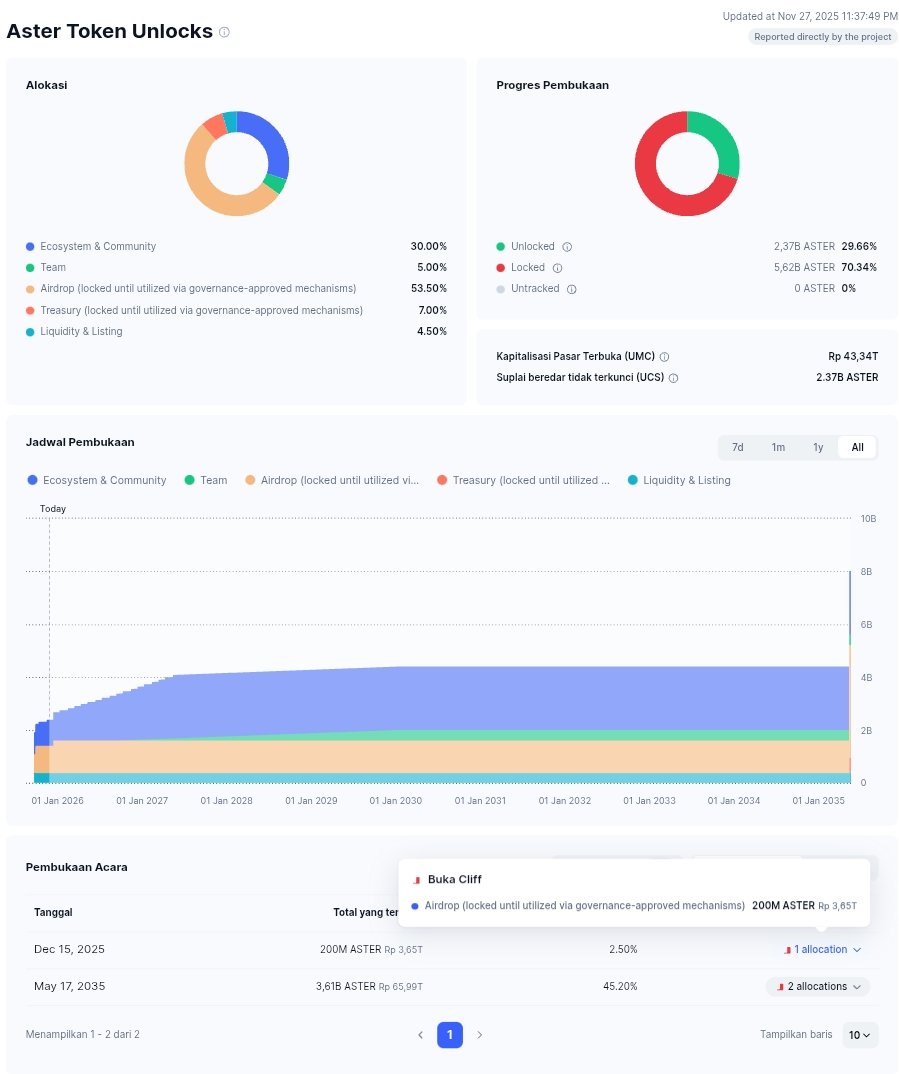The image size is (899, 1074).
Task: Click info icon for Kapitalisasi Pasar Terbuka (UMC)
Action: [664, 357]
